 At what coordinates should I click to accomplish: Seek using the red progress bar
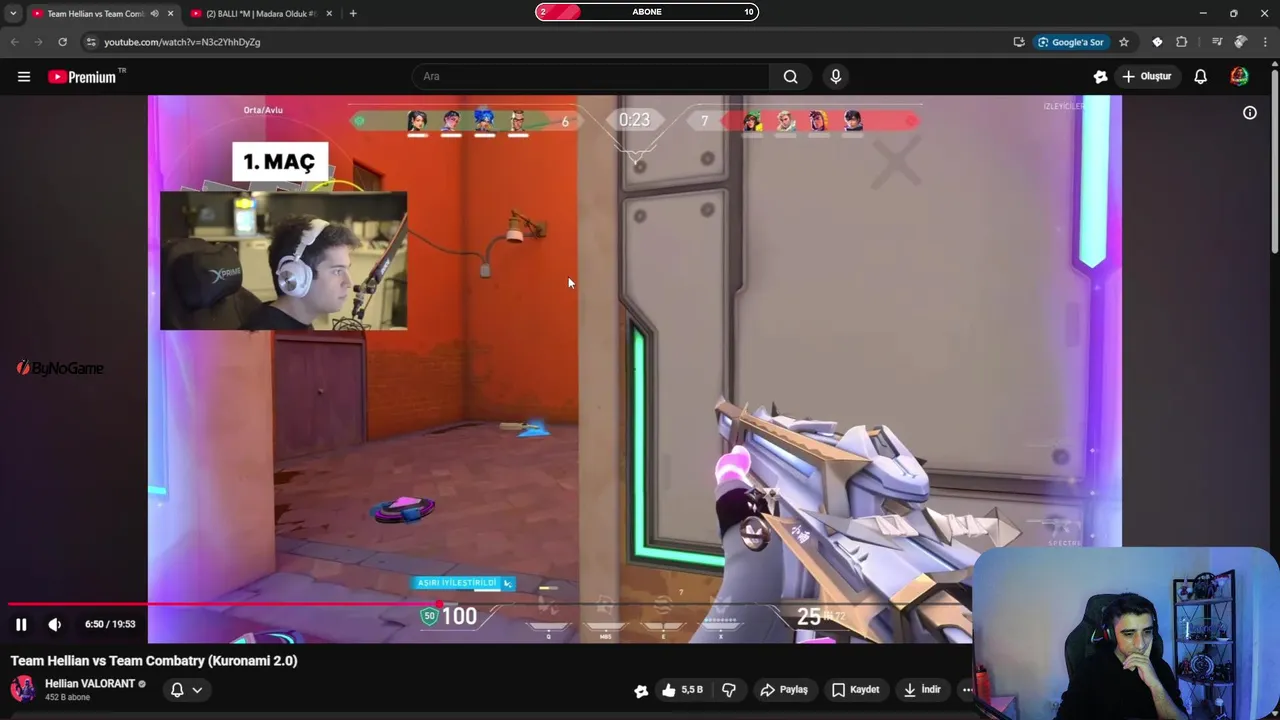pos(489,604)
